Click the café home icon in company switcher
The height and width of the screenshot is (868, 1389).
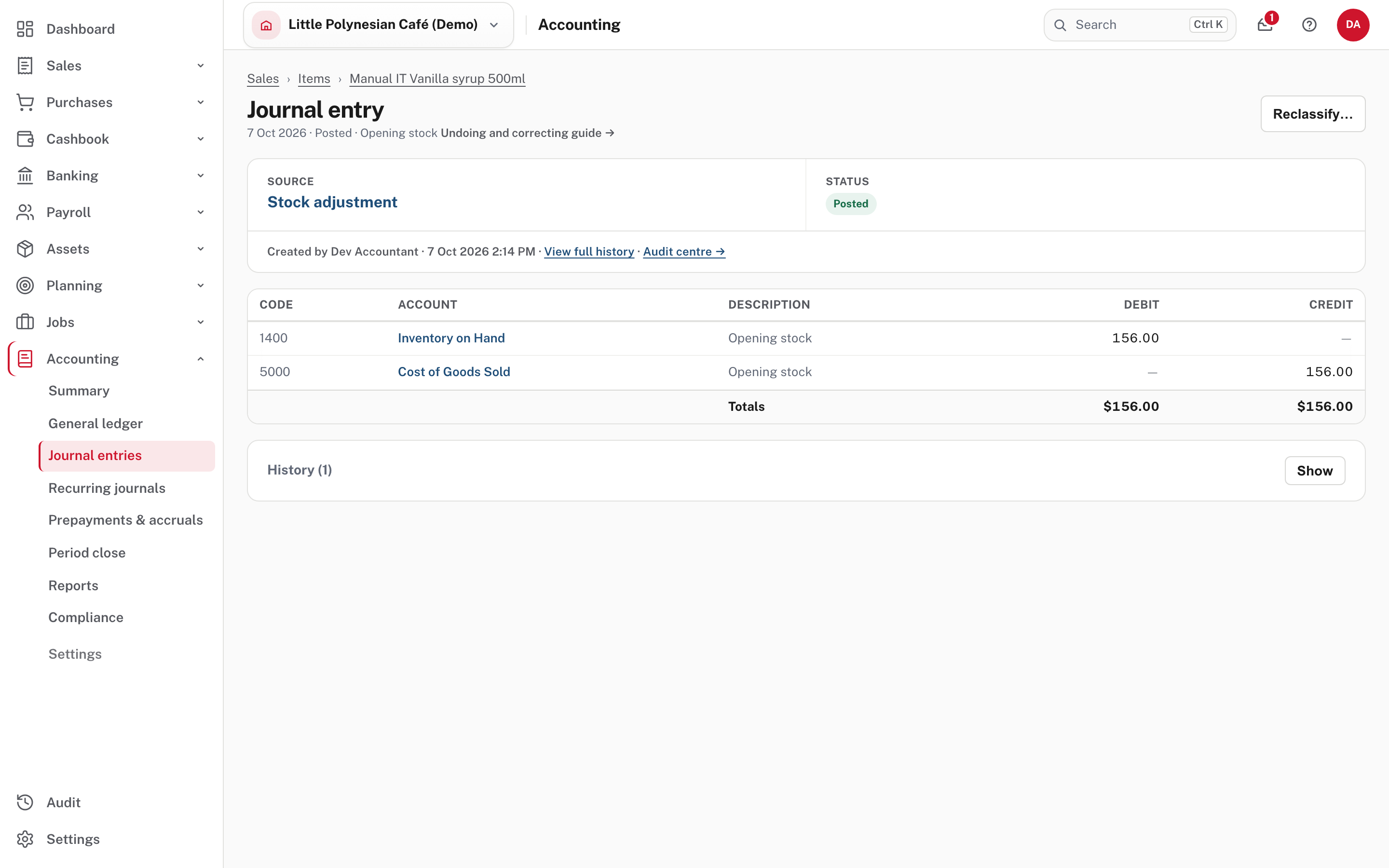266,25
